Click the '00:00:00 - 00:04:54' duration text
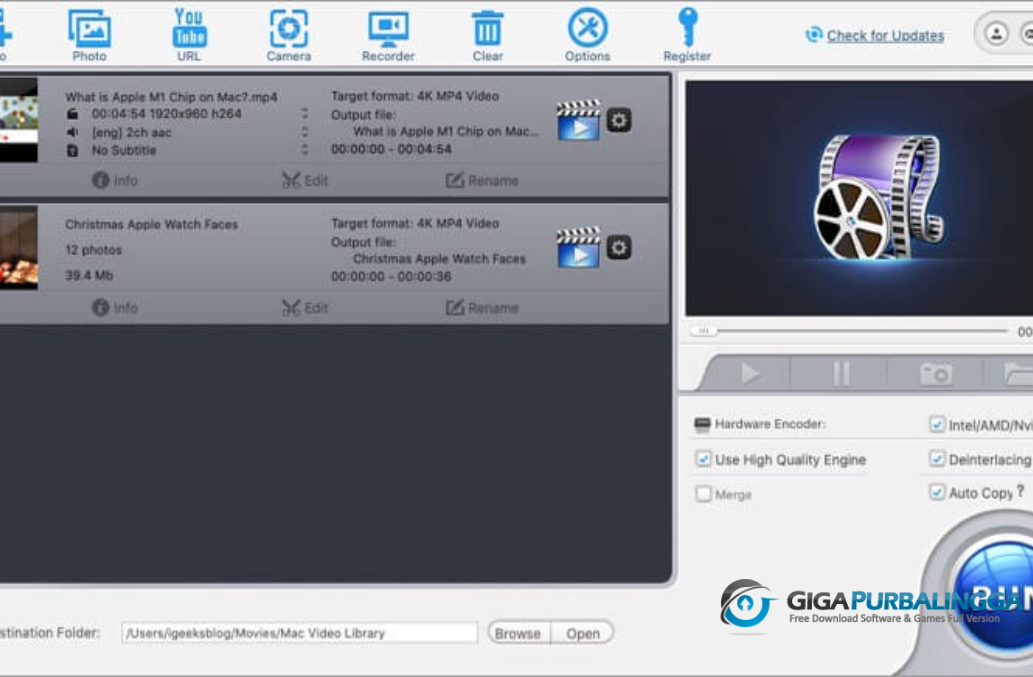This screenshot has width=1033, height=677. pos(391,149)
